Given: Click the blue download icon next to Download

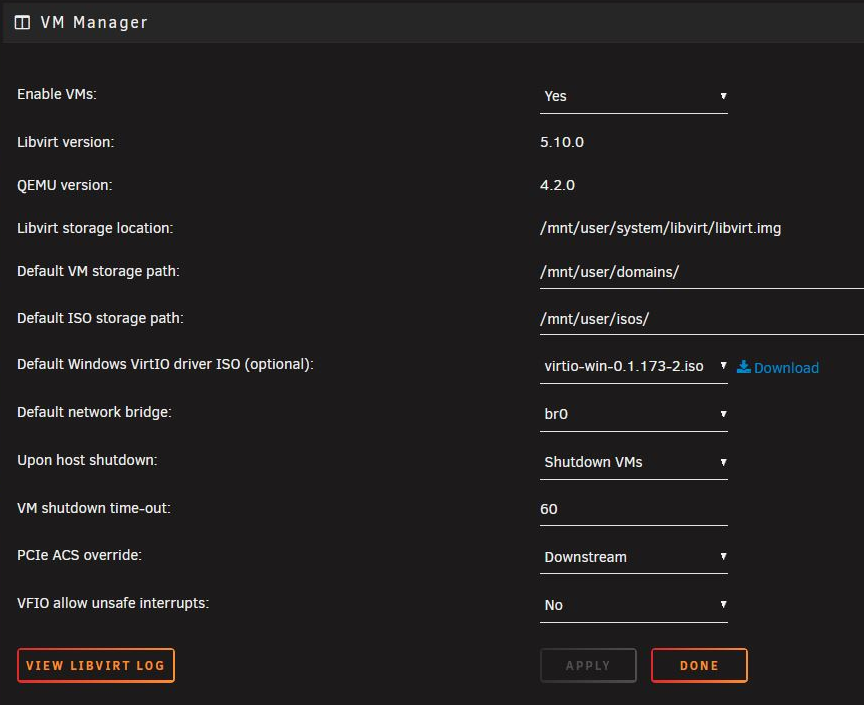Looking at the screenshot, I should [x=743, y=367].
